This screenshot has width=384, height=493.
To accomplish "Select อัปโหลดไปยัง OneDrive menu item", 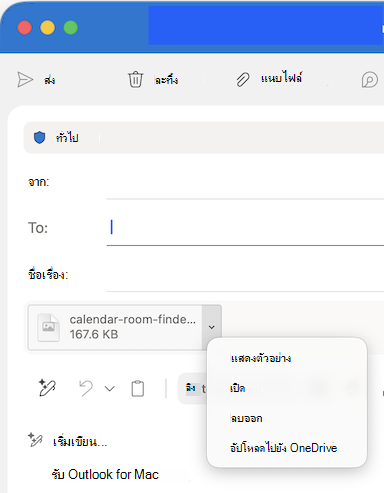I will pyautogui.click(x=284, y=448).
